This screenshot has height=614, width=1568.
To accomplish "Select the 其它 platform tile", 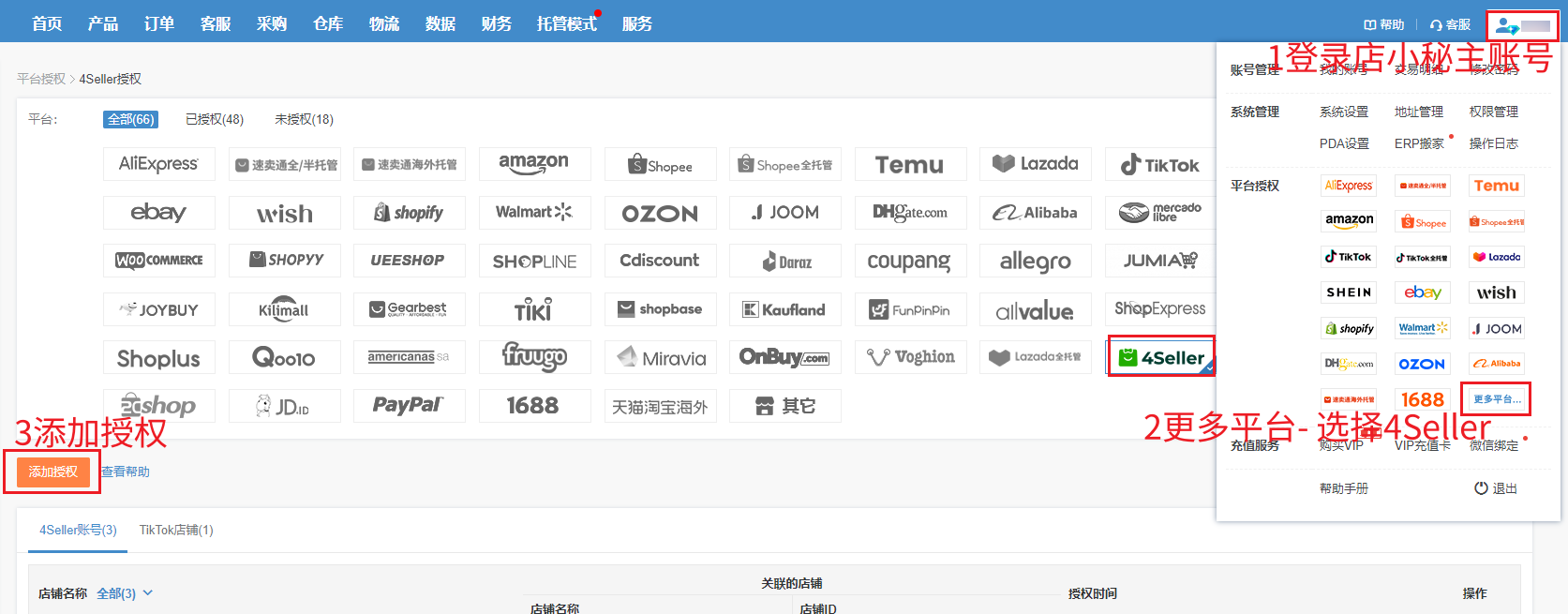I will pyautogui.click(x=784, y=406).
